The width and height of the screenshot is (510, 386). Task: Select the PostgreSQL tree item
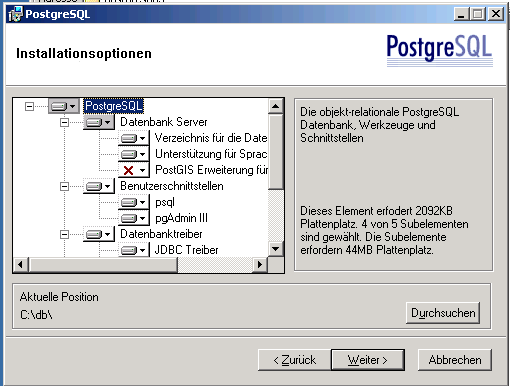114,106
